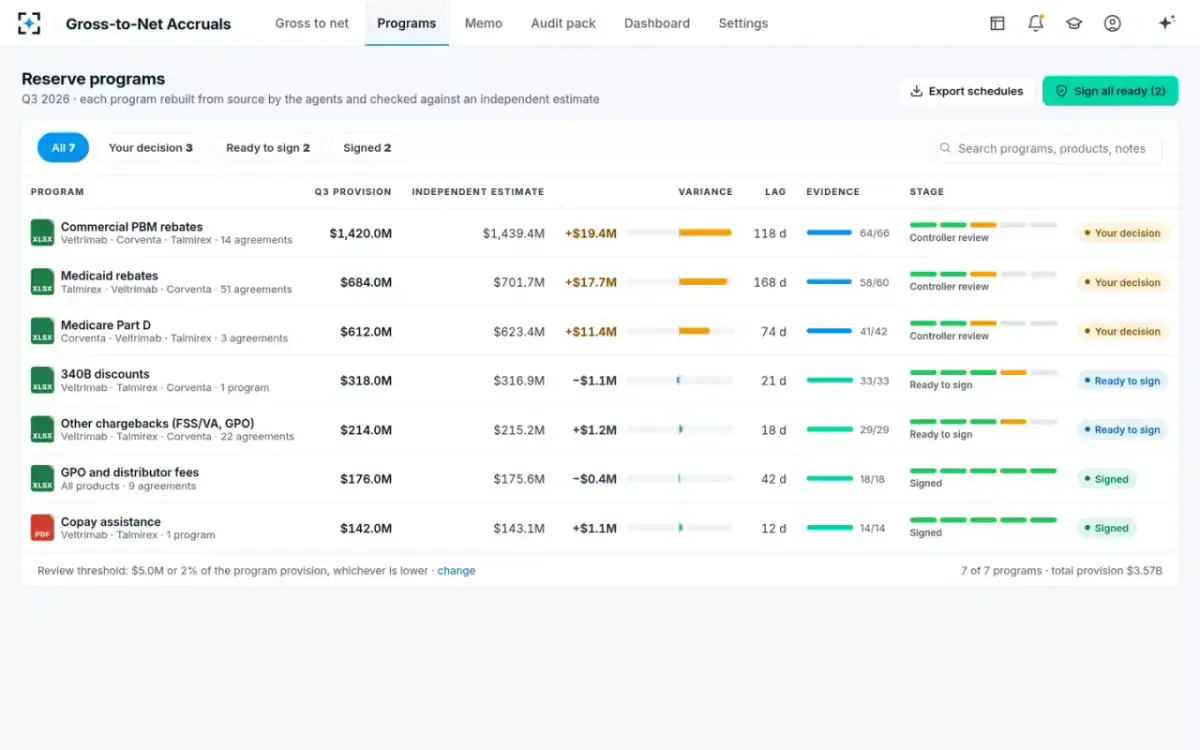Filter to Ready to sign 2

pyautogui.click(x=267, y=148)
